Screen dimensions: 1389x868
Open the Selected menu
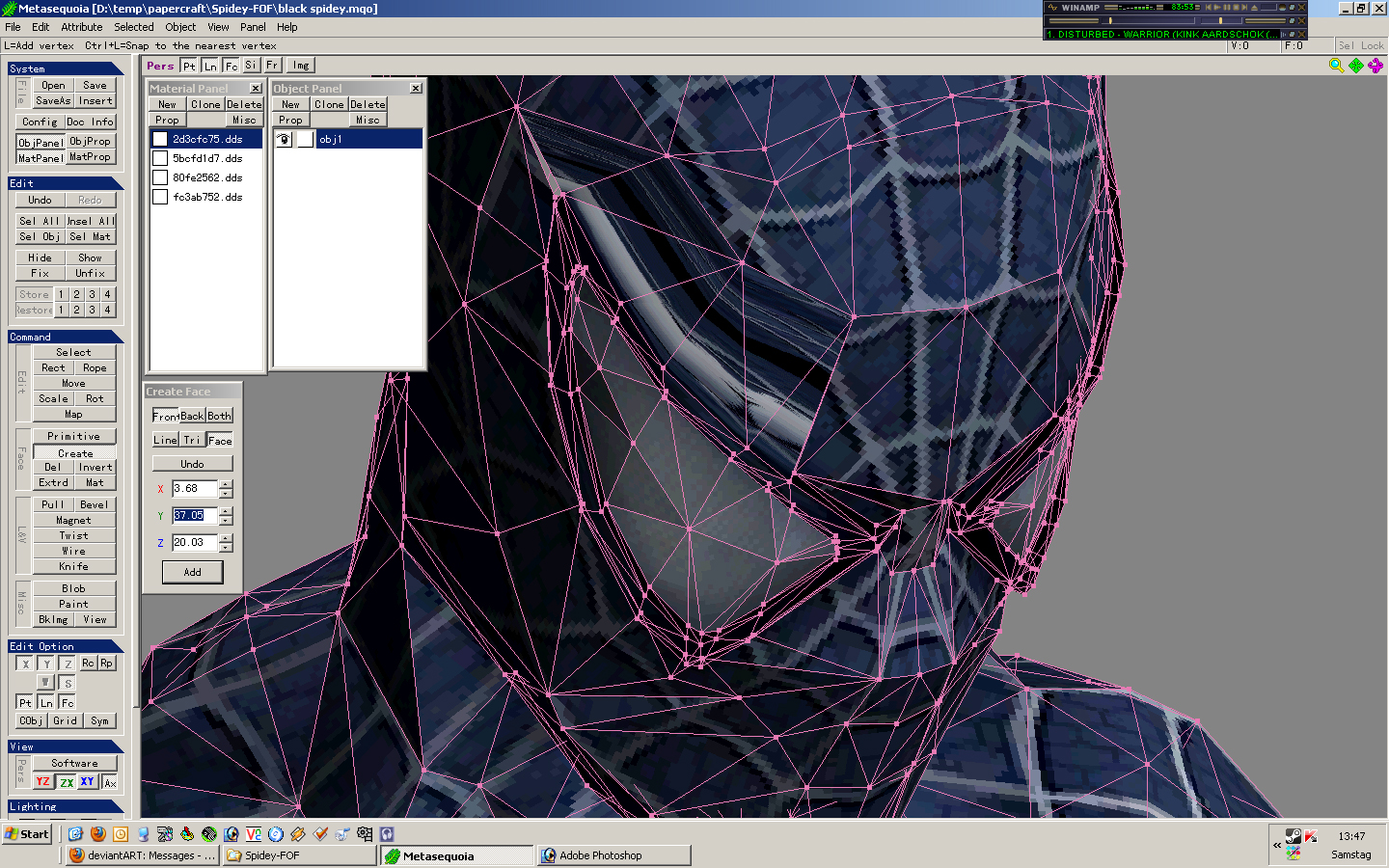click(x=134, y=27)
